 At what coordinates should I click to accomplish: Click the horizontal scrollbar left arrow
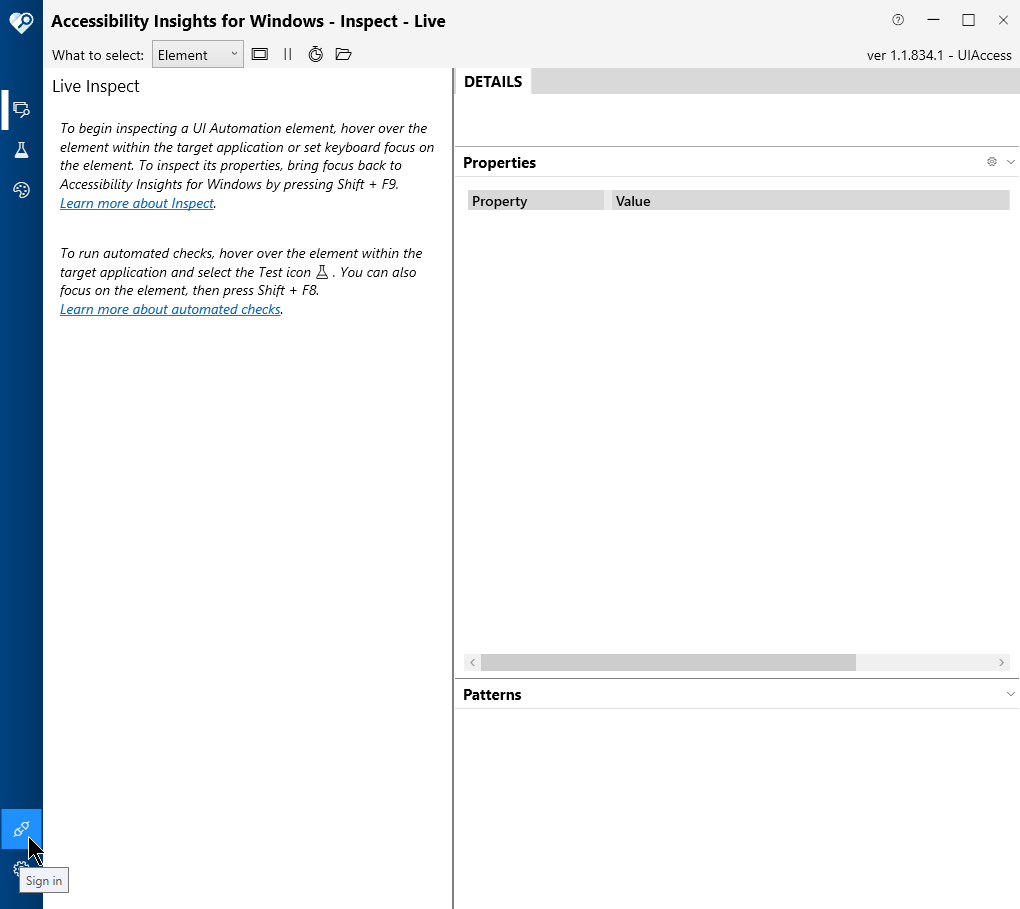[473, 662]
